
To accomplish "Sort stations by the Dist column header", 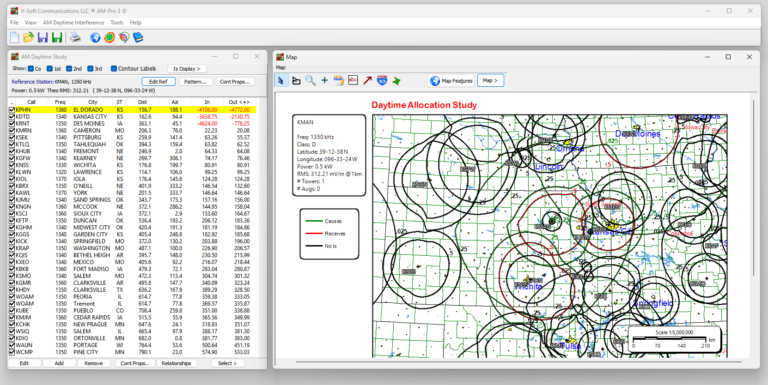I will 142,102.
